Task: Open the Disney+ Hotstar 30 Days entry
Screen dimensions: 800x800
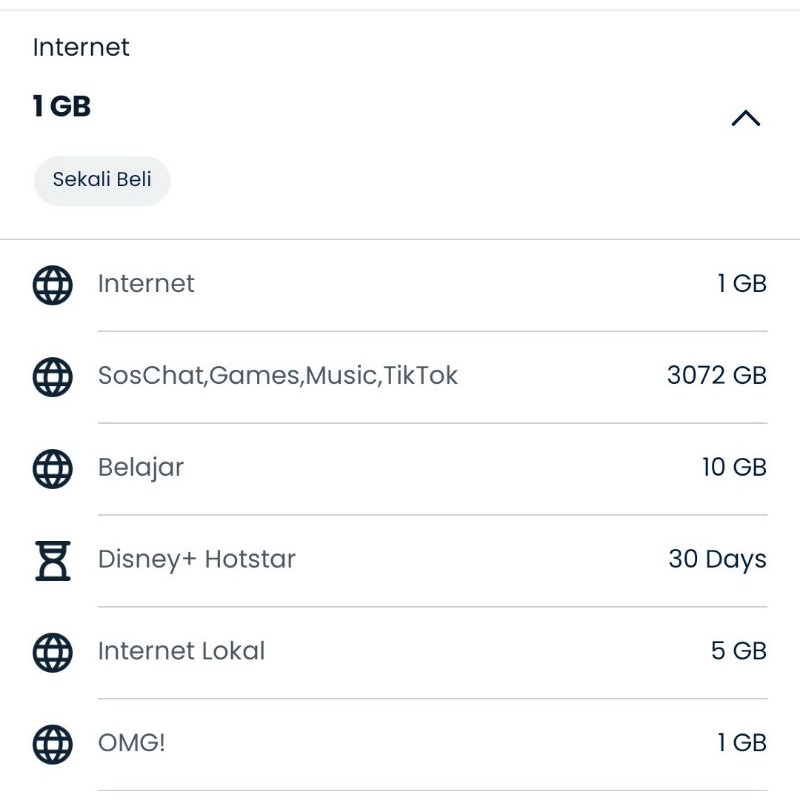Action: point(196,560)
